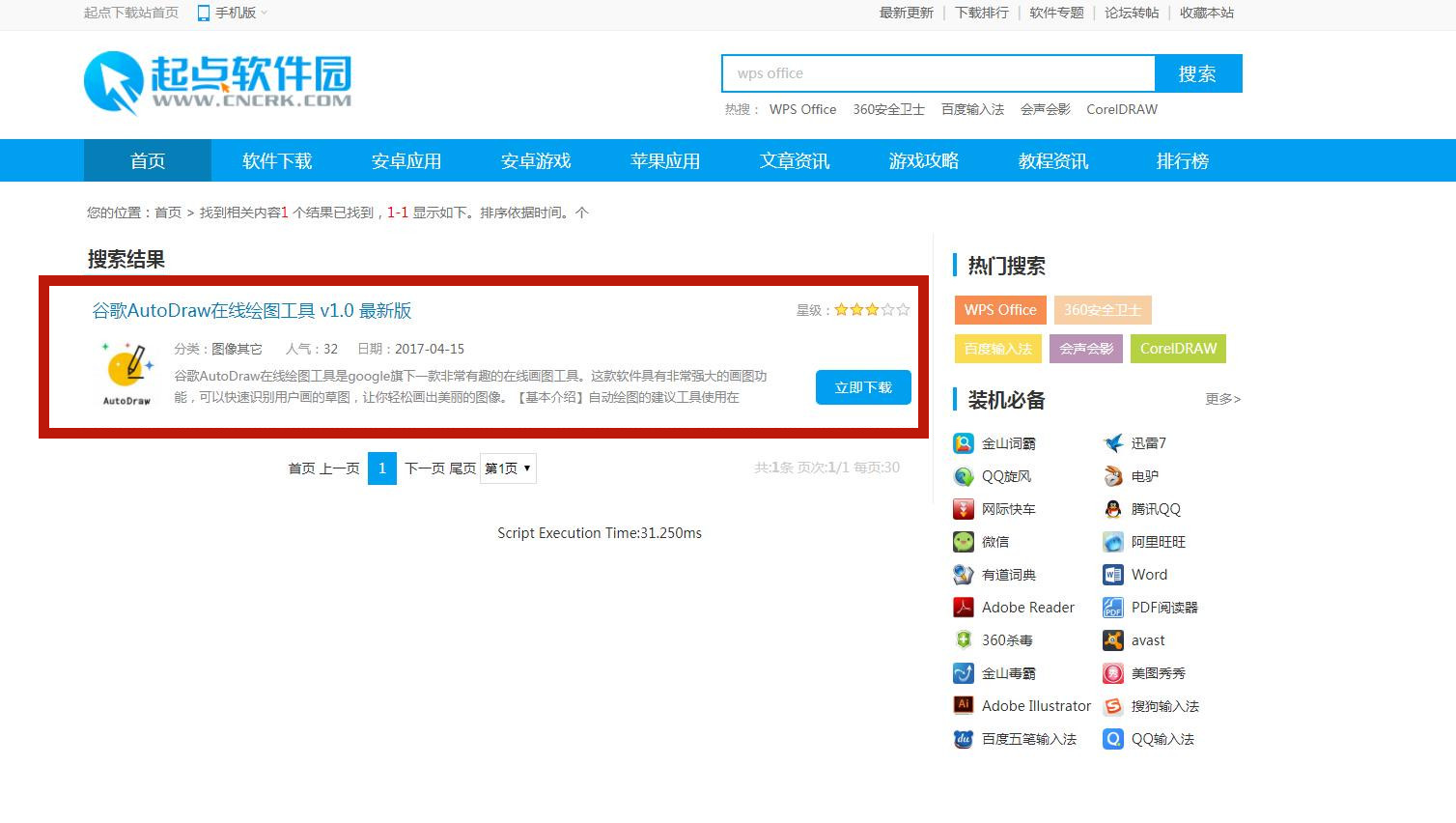Click the blue 搜索 search button

pyautogui.click(x=1197, y=73)
